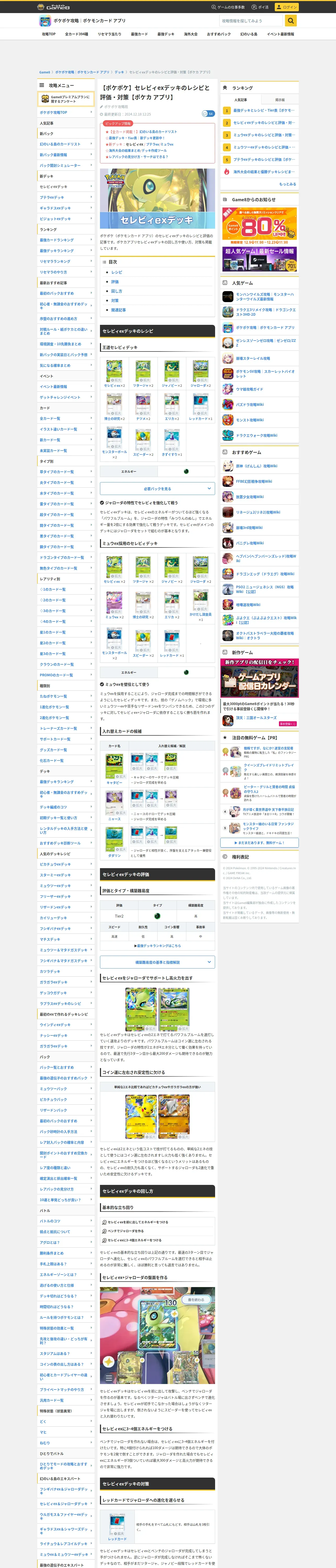Click the yellow search magnifier button
Viewport: 336px width, 1568px height.
click(291, 21)
